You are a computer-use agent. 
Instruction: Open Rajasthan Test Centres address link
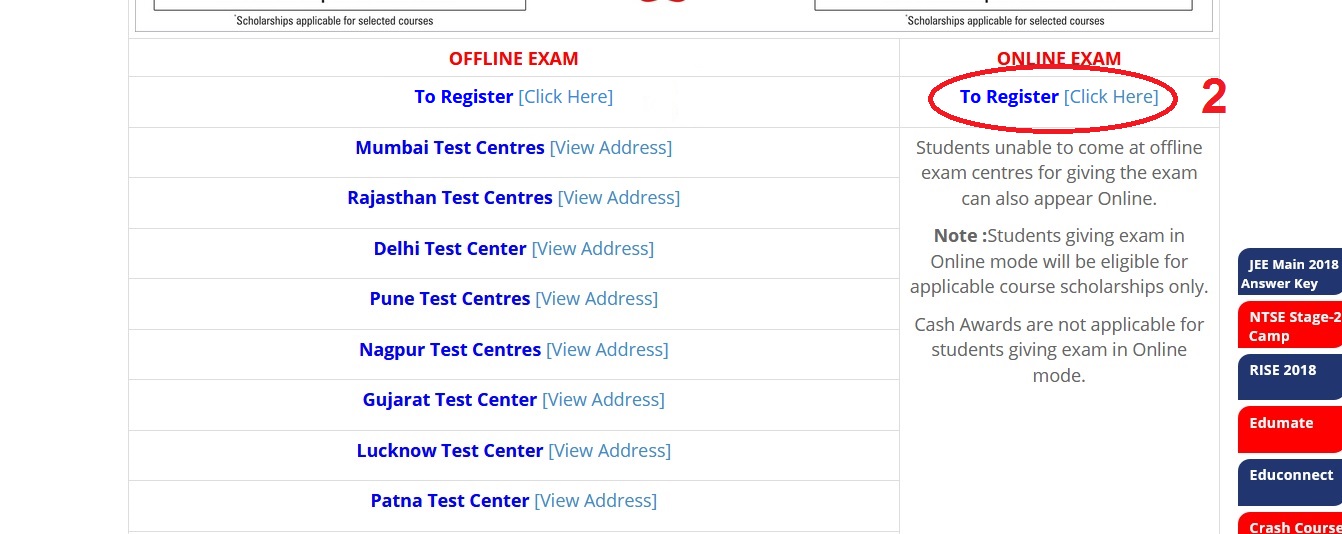[x=618, y=198]
